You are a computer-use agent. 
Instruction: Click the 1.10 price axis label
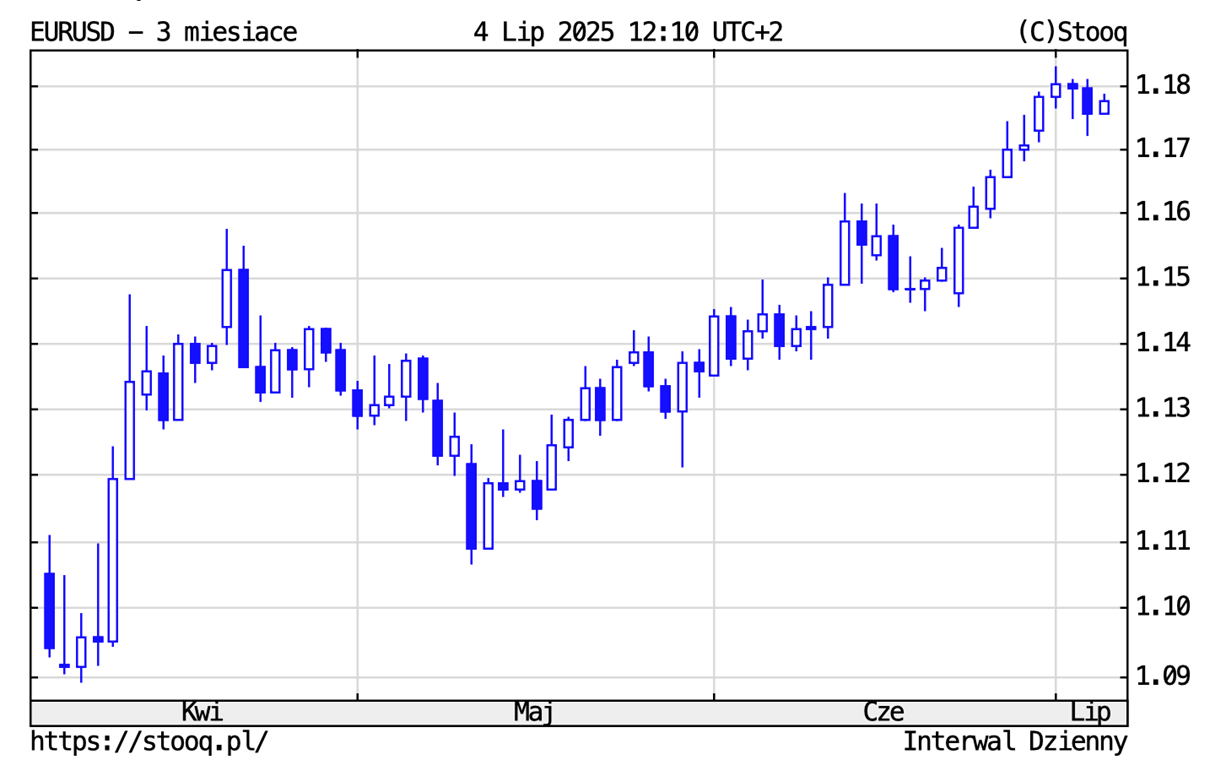pos(1164,607)
